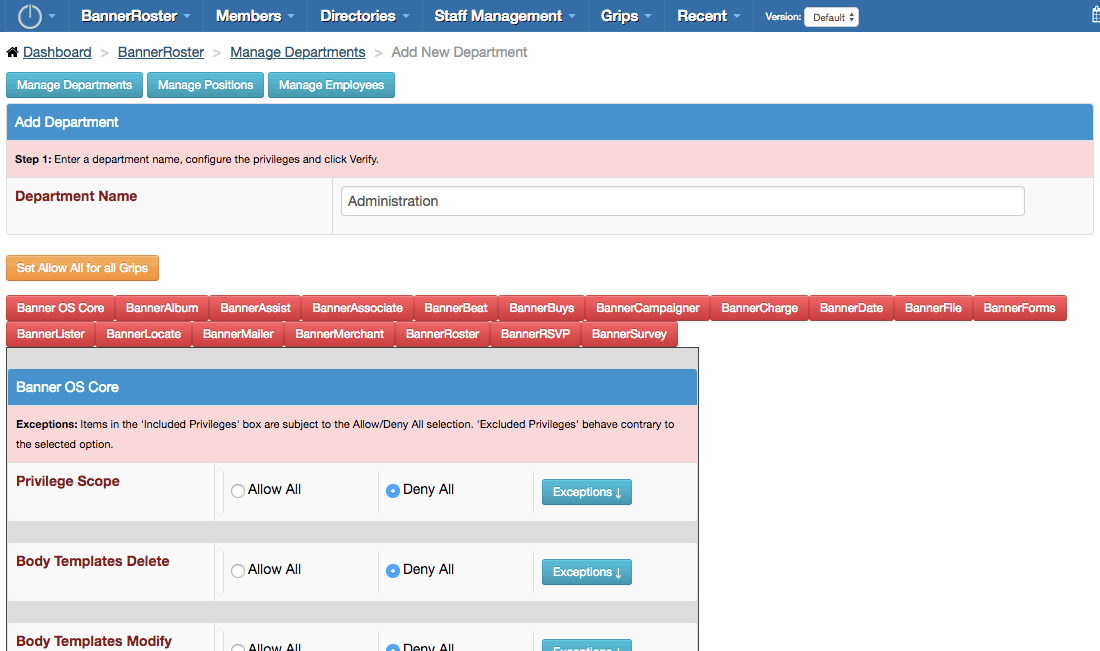Switch to the BannerCharge tab

(760, 308)
